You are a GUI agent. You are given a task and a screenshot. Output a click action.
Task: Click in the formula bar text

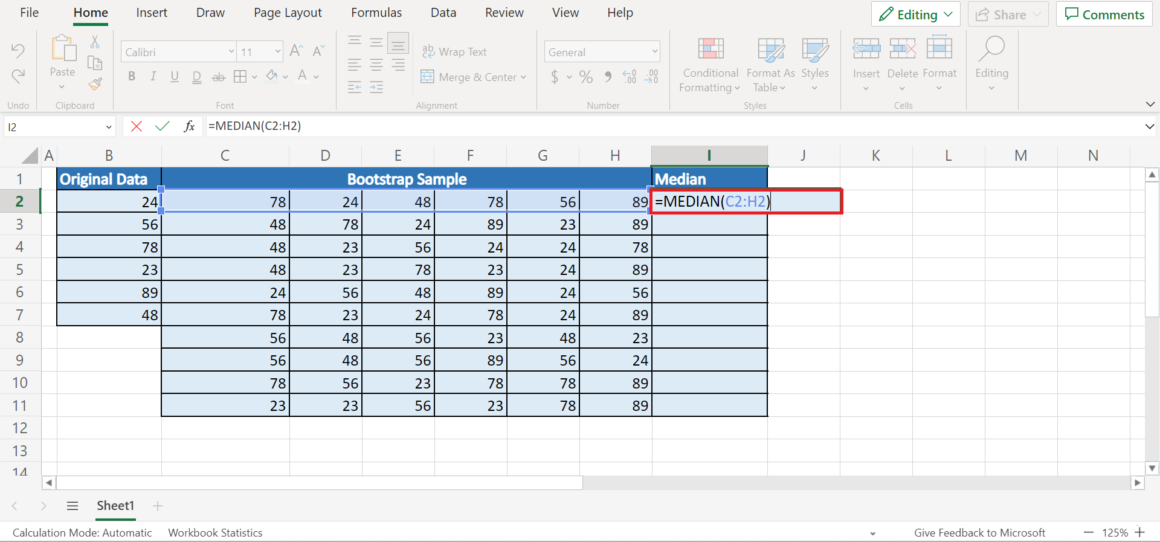(254, 126)
